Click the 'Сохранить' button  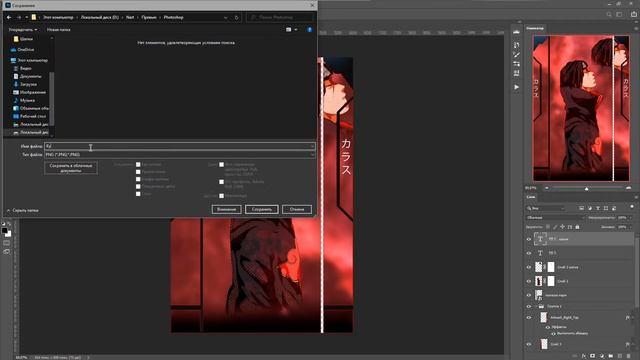tap(262, 209)
